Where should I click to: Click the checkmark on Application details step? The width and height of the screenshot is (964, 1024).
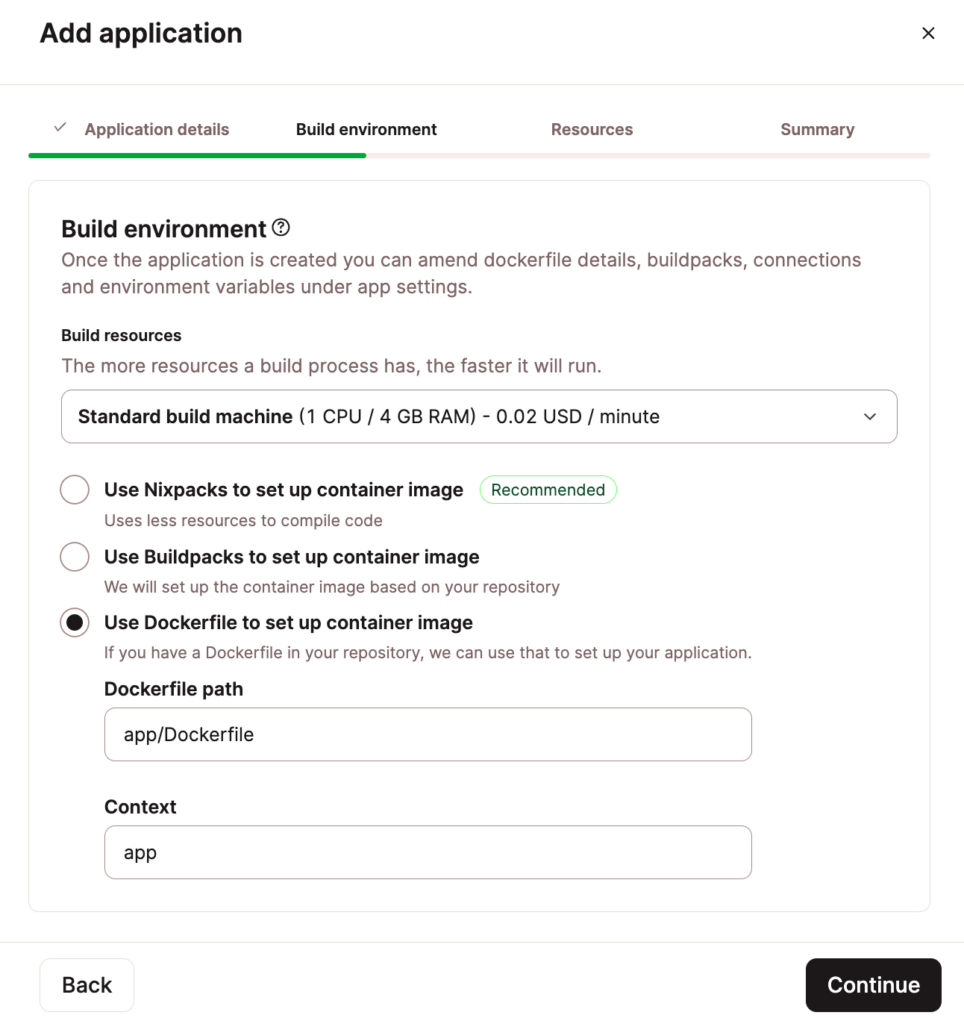(x=58, y=128)
